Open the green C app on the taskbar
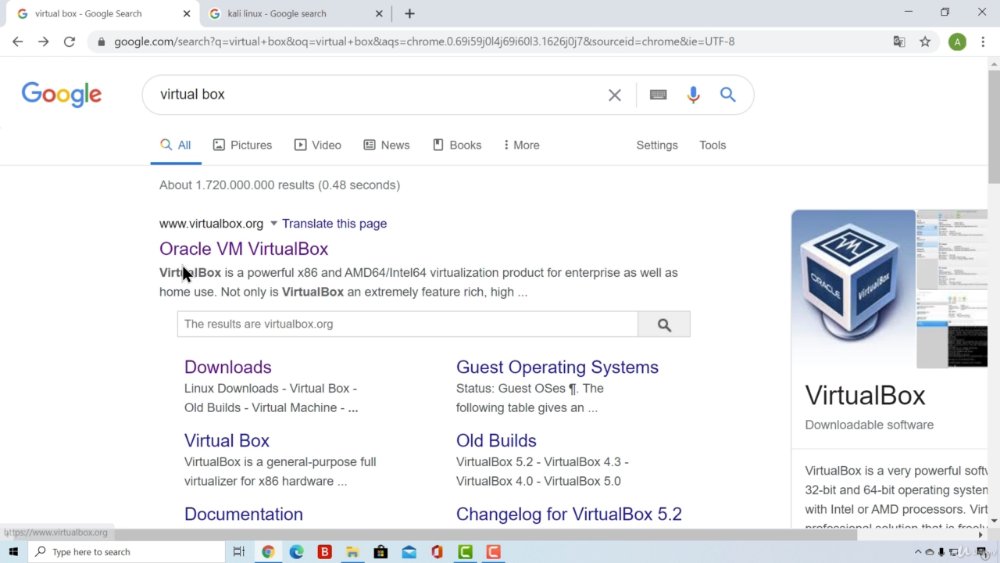1000x563 pixels. (466, 552)
